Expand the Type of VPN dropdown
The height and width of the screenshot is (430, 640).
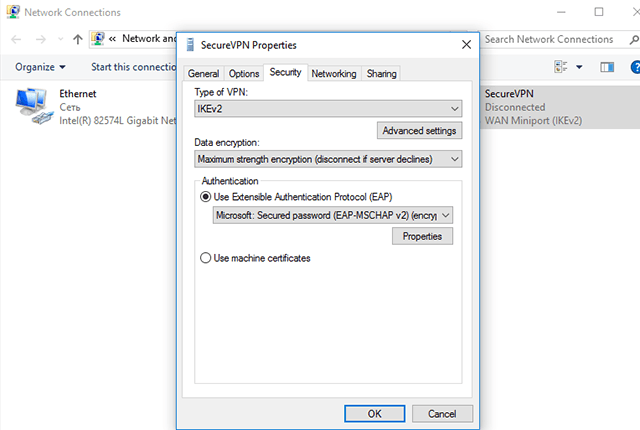tap(328, 109)
